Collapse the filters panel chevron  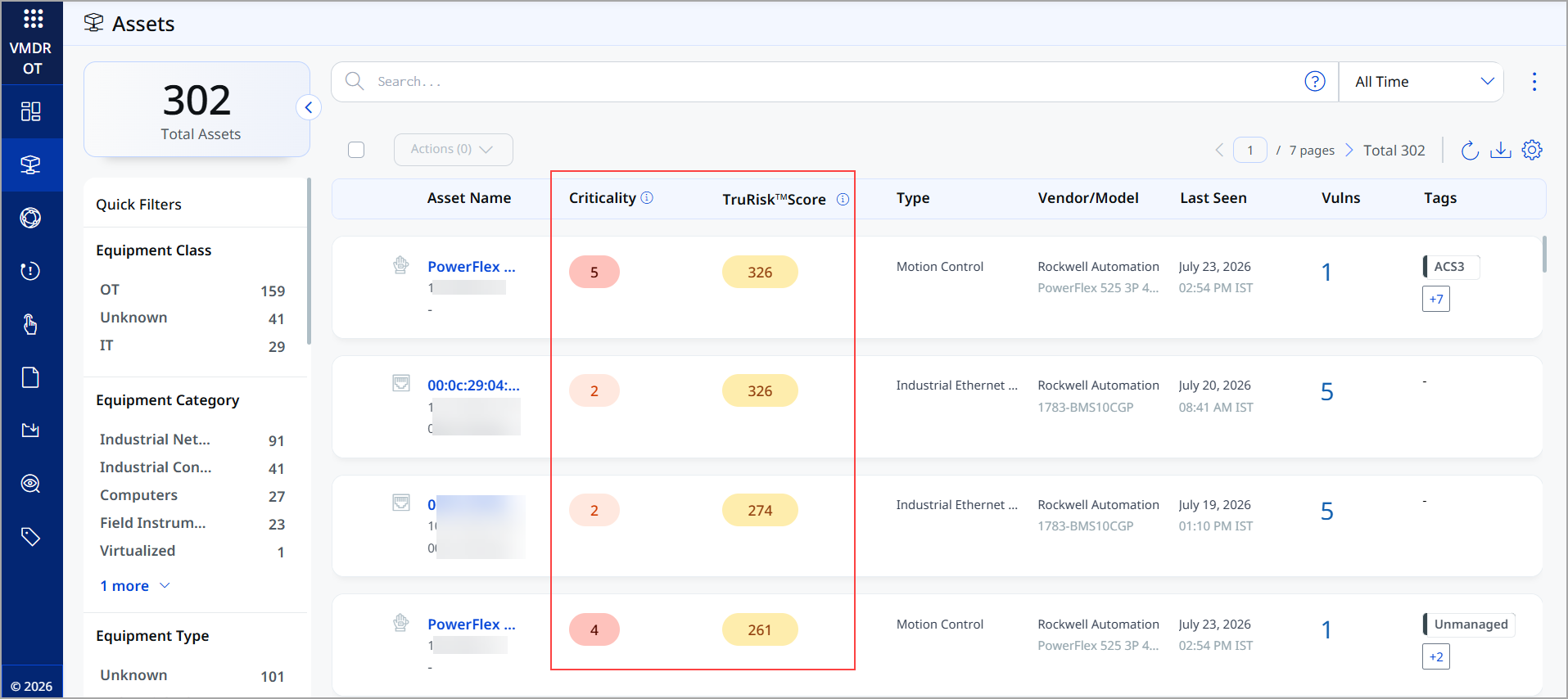[309, 107]
